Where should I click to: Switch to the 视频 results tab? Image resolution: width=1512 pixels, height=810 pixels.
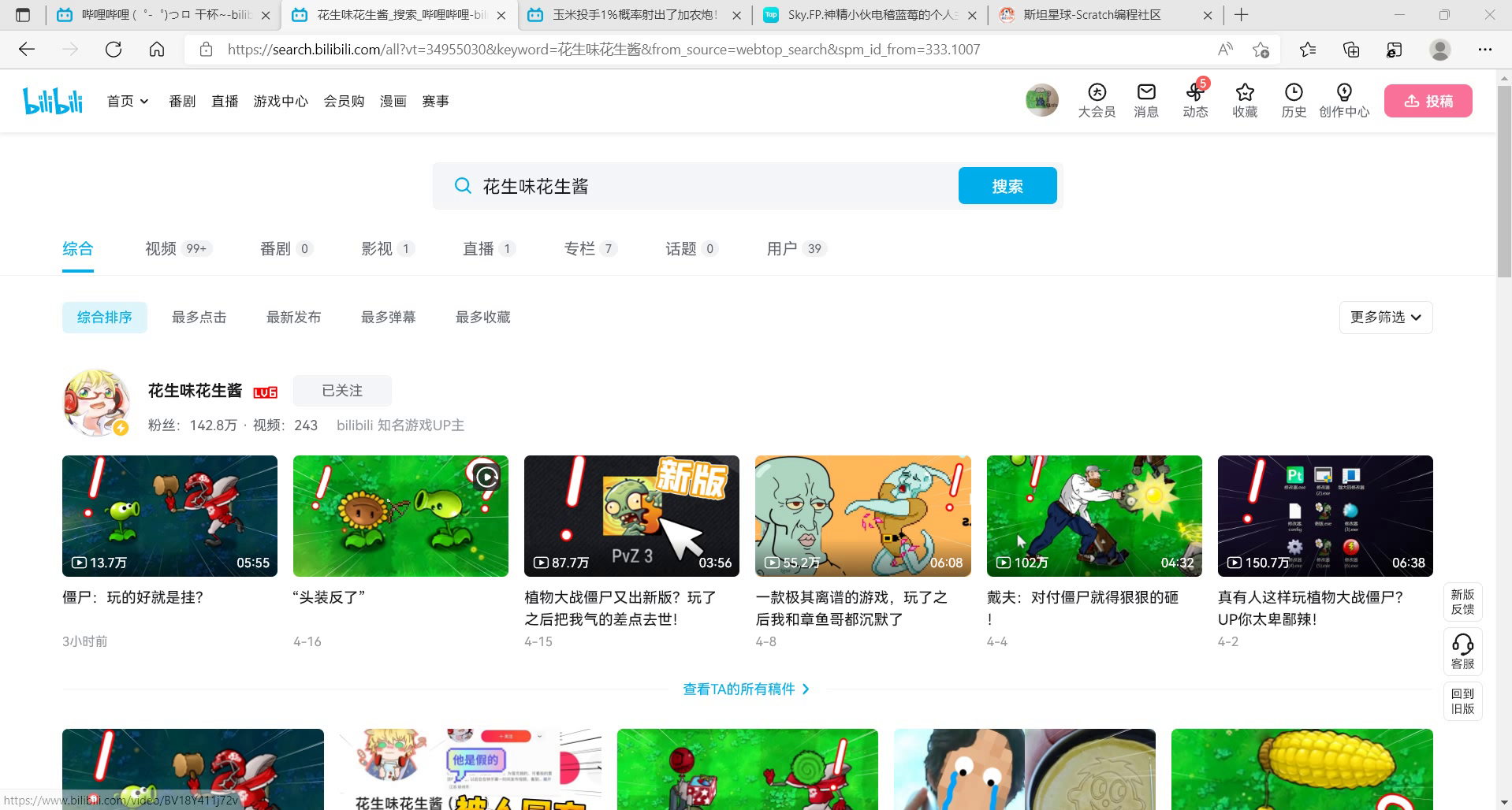pos(161,249)
